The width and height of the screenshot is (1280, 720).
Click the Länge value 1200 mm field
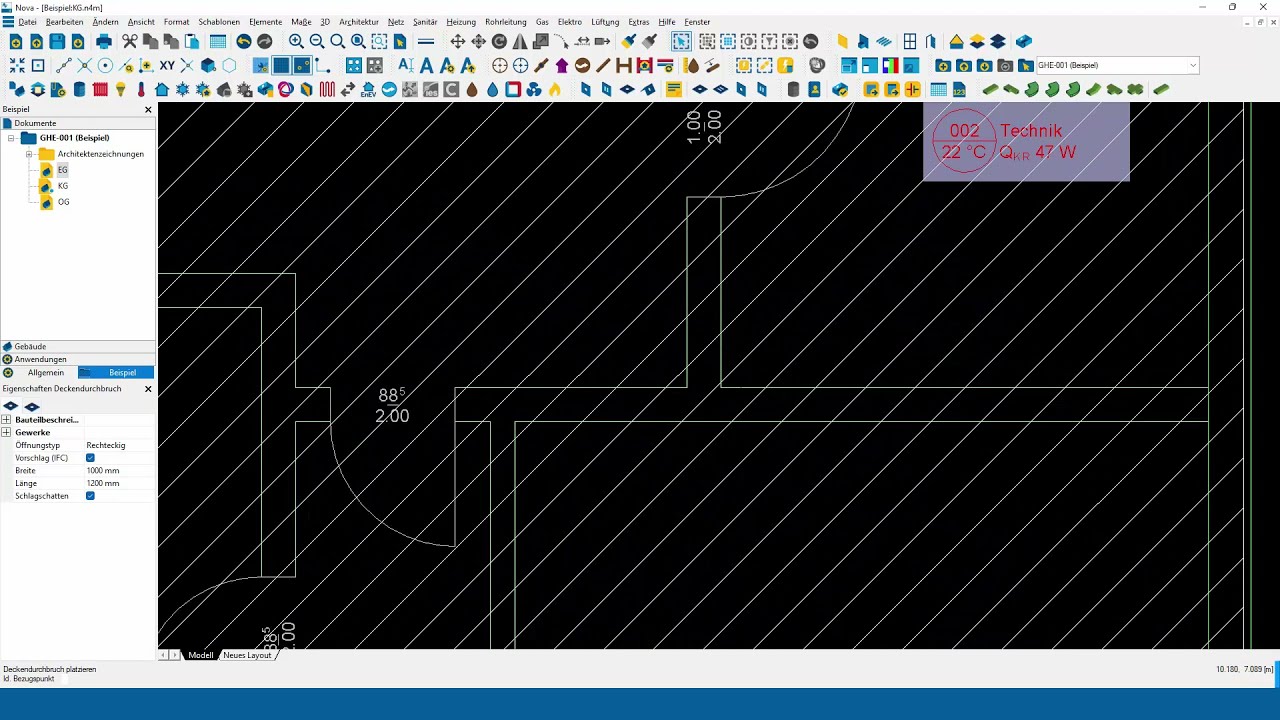point(119,484)
